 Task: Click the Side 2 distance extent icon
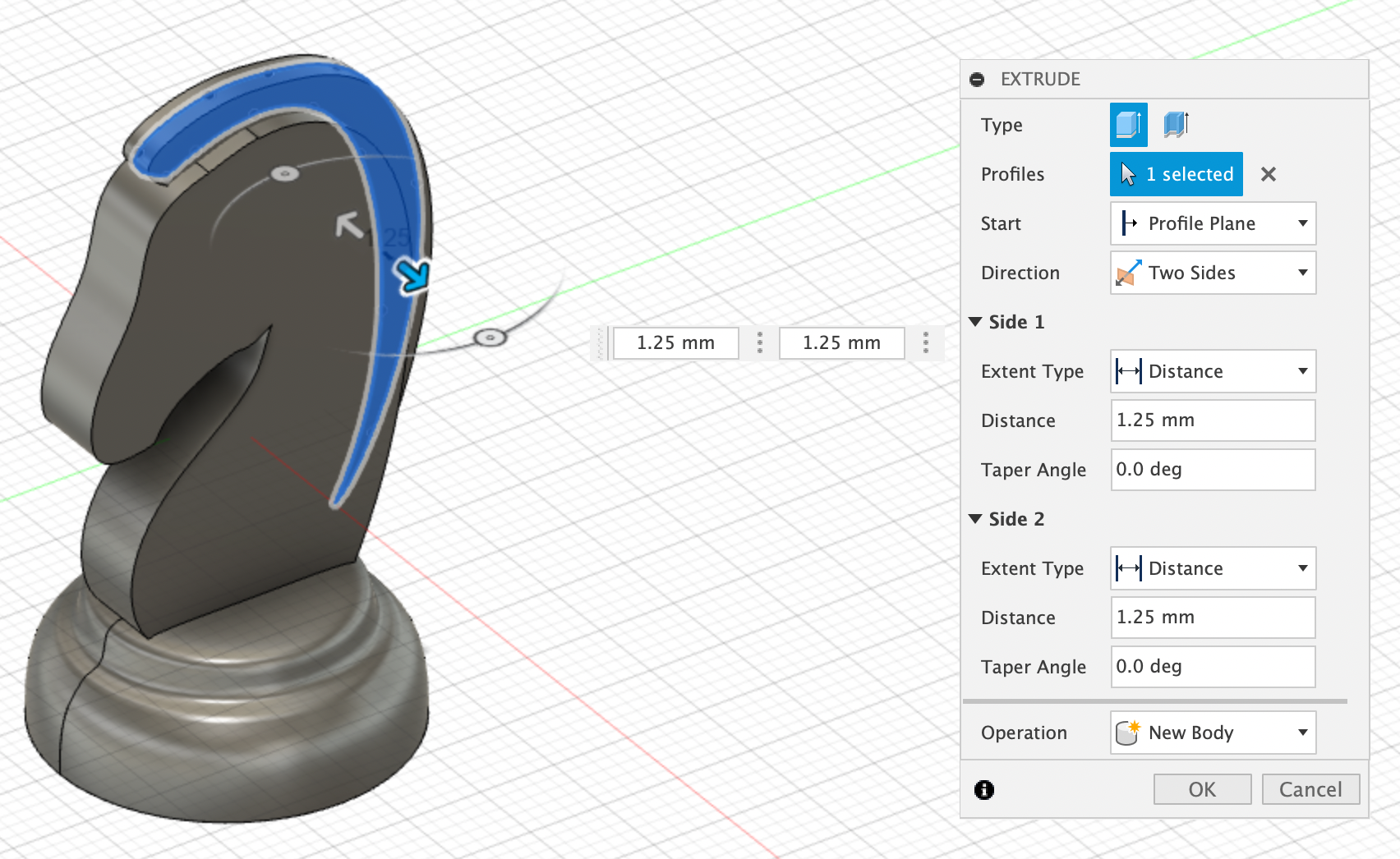[1129, 568]
